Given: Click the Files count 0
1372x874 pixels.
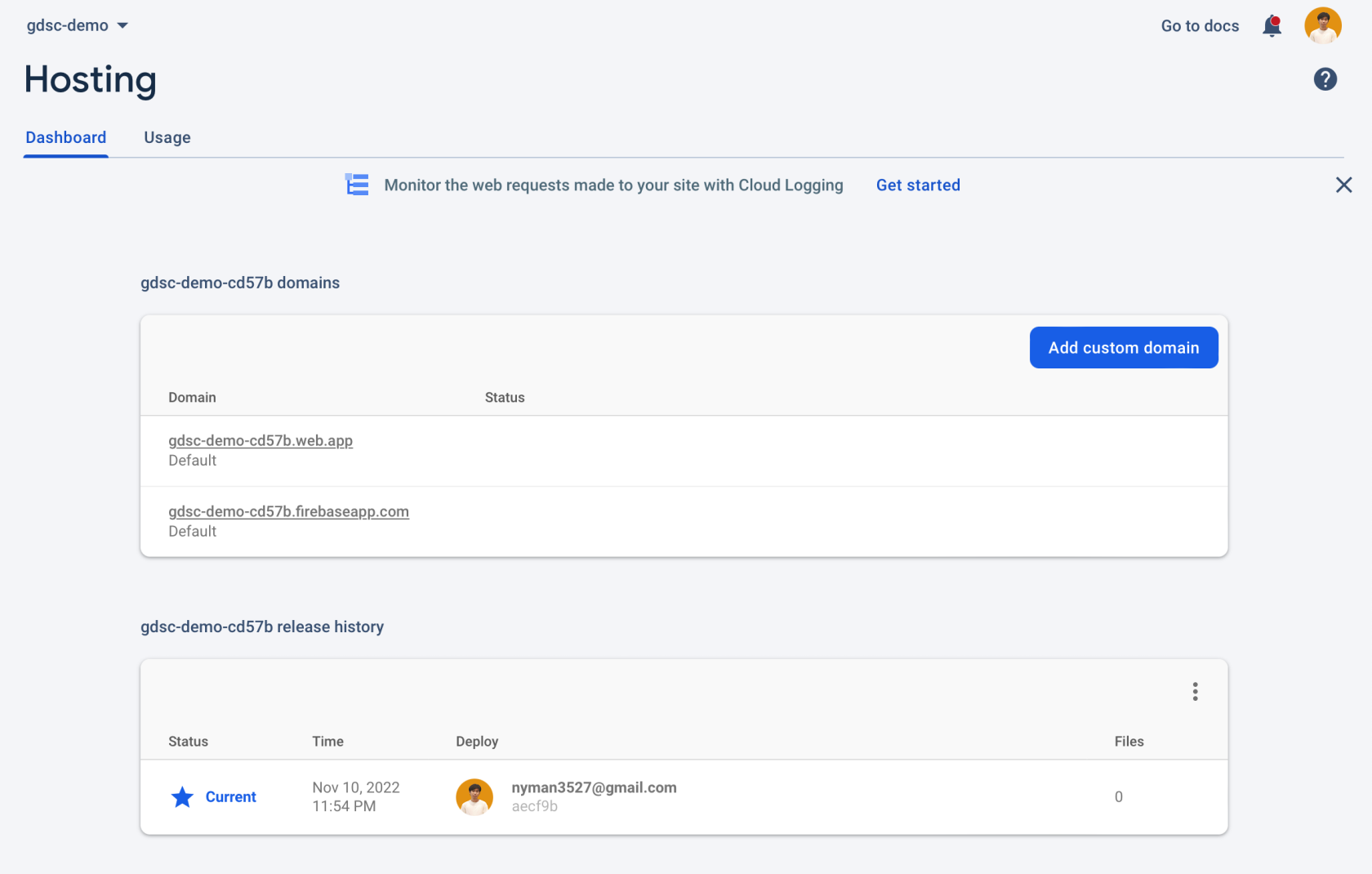Looking at the screenshot, I should coord(1119,796).
